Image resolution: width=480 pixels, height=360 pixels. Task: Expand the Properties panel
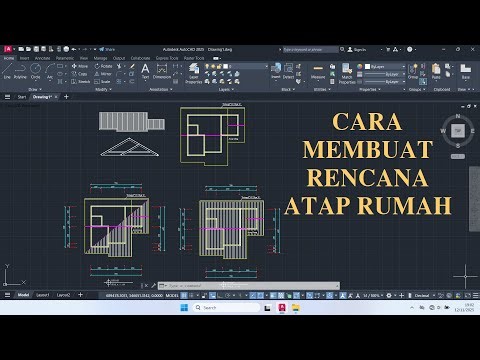(x=370, y=89)
